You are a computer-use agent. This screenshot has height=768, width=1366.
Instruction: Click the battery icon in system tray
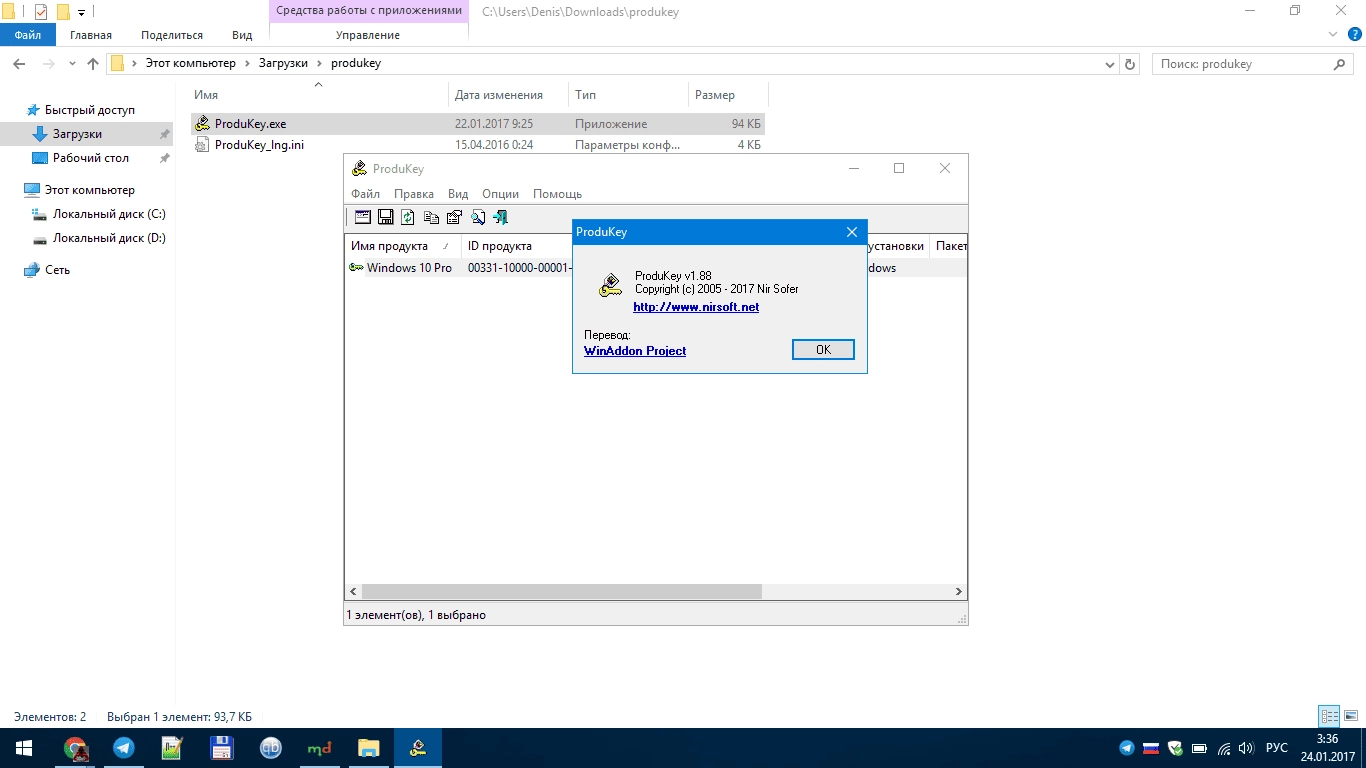pyautogui.click(x=1199, y=748)
